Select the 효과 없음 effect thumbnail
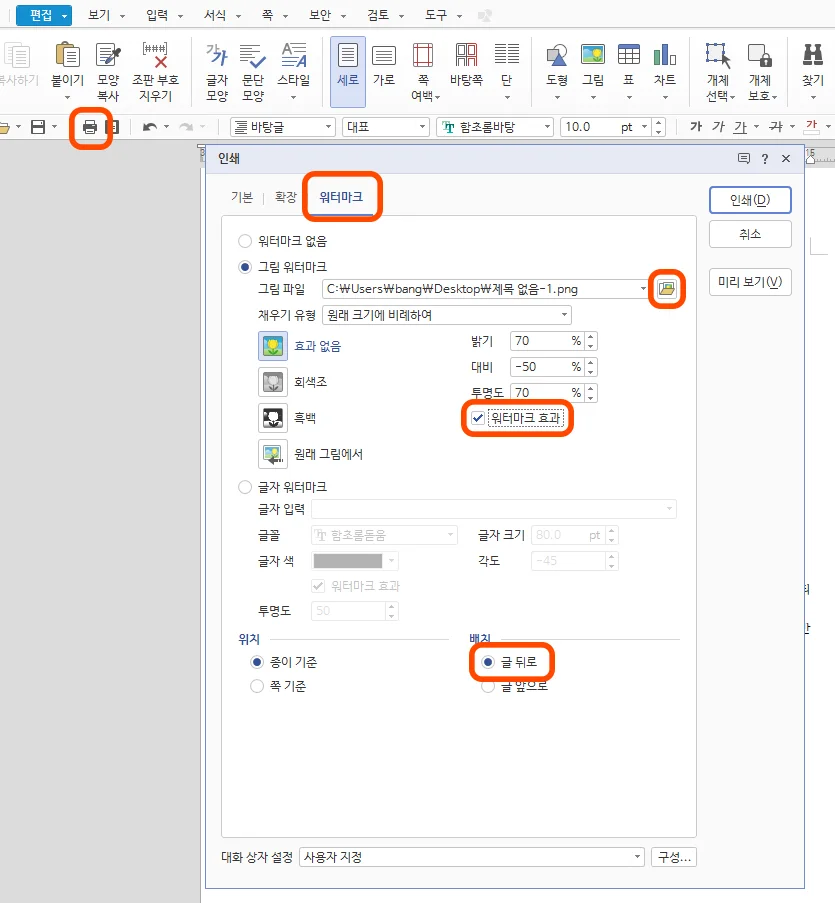The image size is (835, 903). point(273,346)
